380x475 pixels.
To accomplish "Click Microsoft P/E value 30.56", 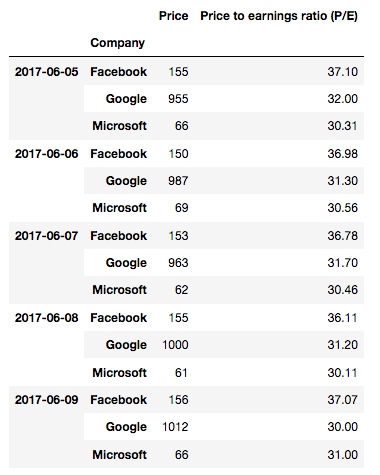I will point(342,208).
